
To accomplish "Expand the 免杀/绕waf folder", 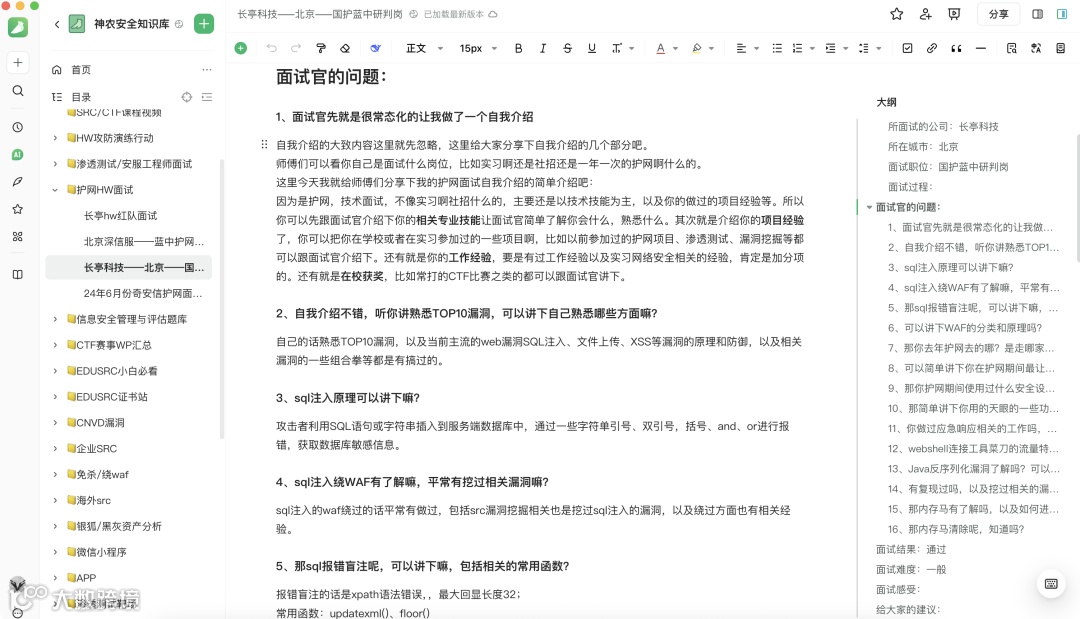I will tap(55, 474).
